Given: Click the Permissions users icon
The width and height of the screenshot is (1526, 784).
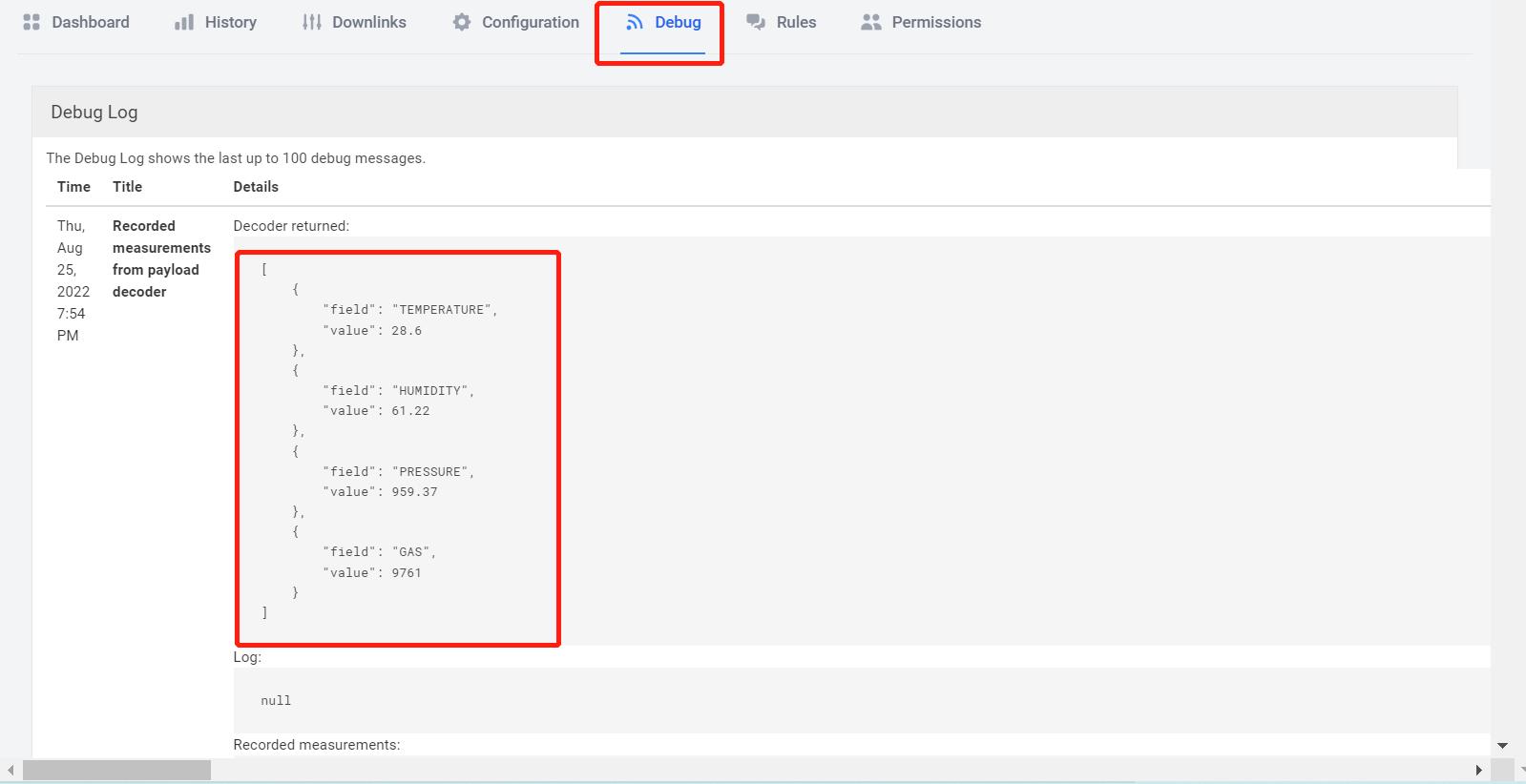Looking at the screenshot, I should (870, 22).
